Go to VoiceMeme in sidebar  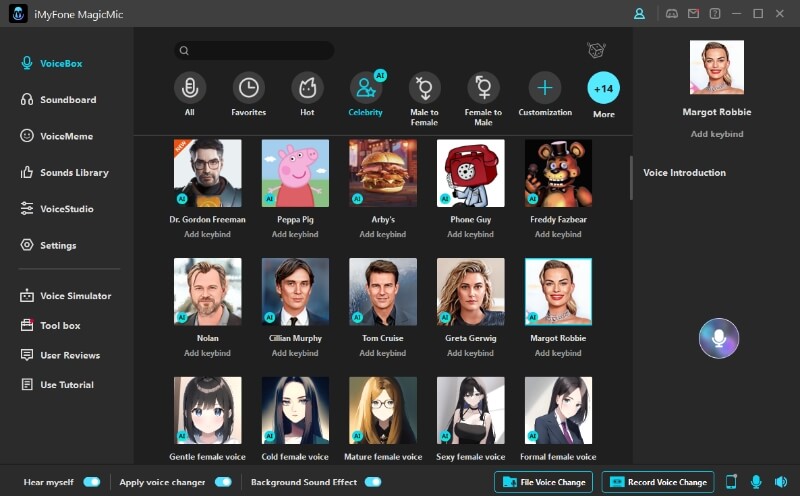click(57, 136)
